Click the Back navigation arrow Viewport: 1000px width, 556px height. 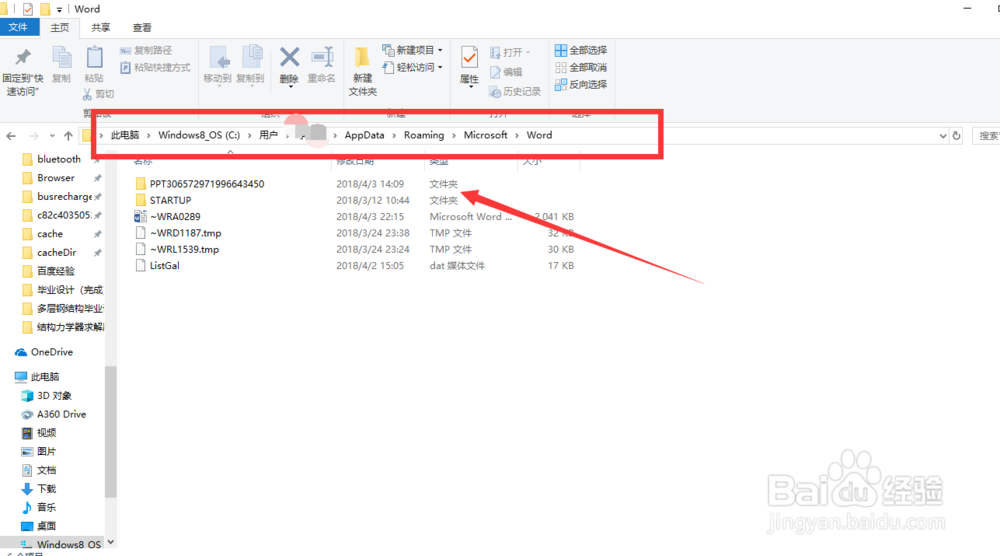click(11, 136)
